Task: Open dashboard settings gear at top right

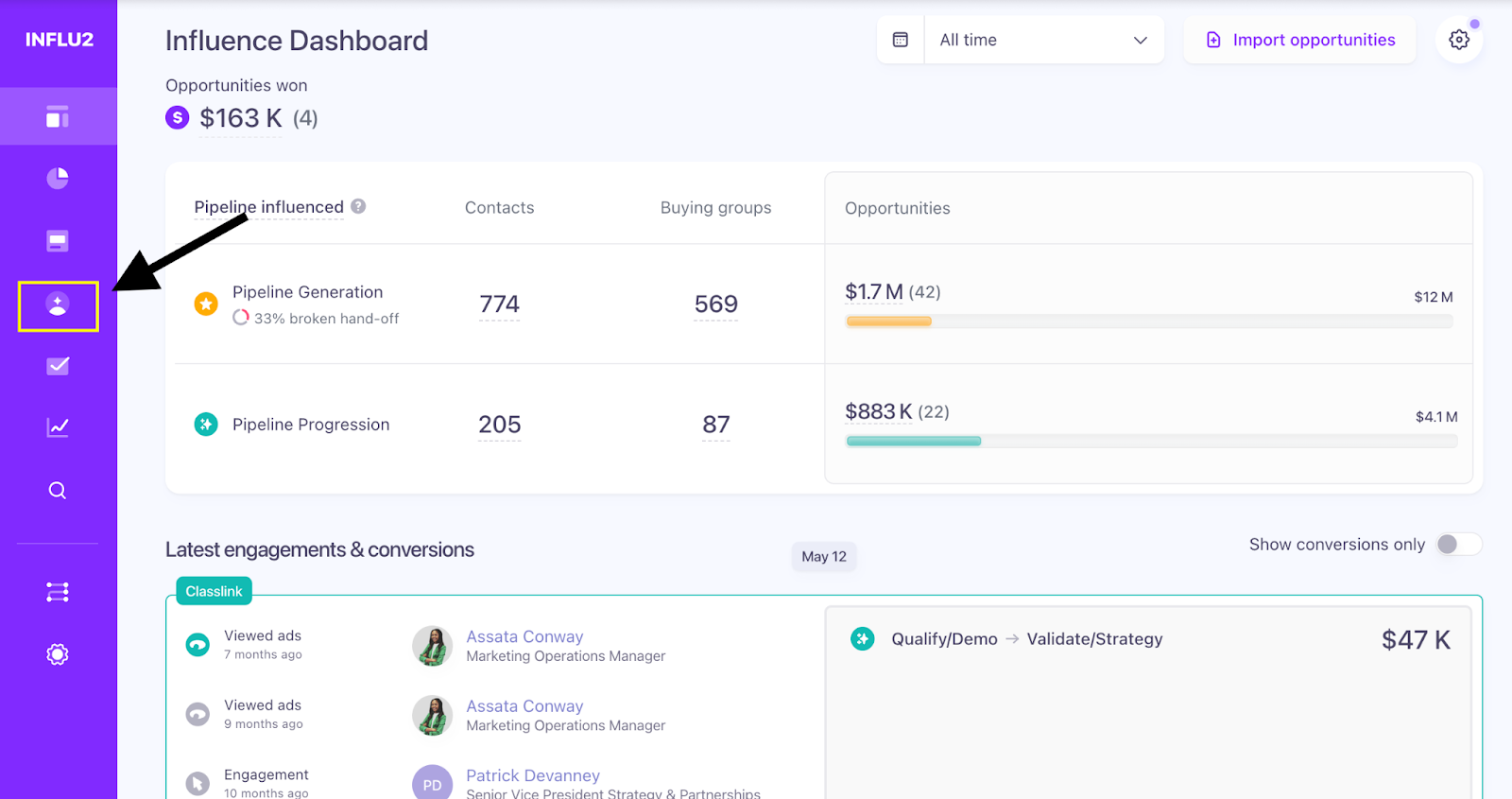Action: [1459, 40]
